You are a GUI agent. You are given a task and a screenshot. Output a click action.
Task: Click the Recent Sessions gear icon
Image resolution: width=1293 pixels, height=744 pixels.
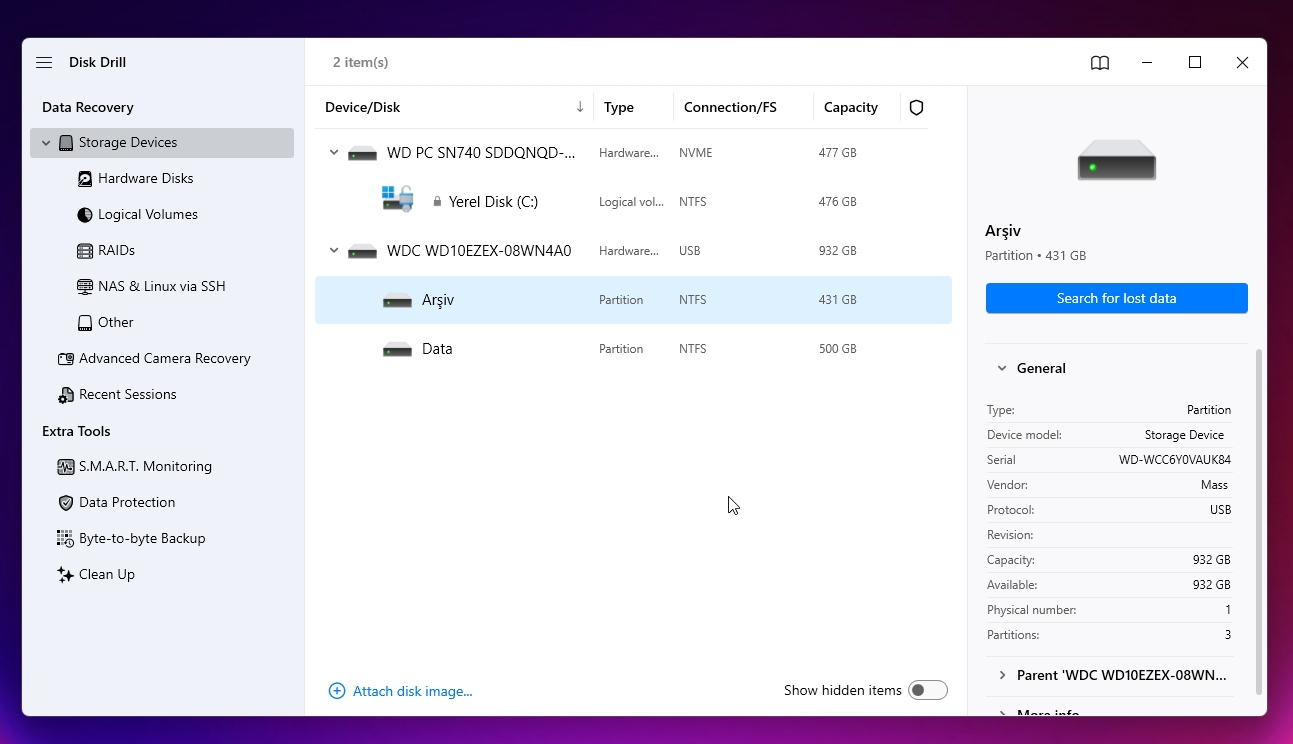pos(66,395)
